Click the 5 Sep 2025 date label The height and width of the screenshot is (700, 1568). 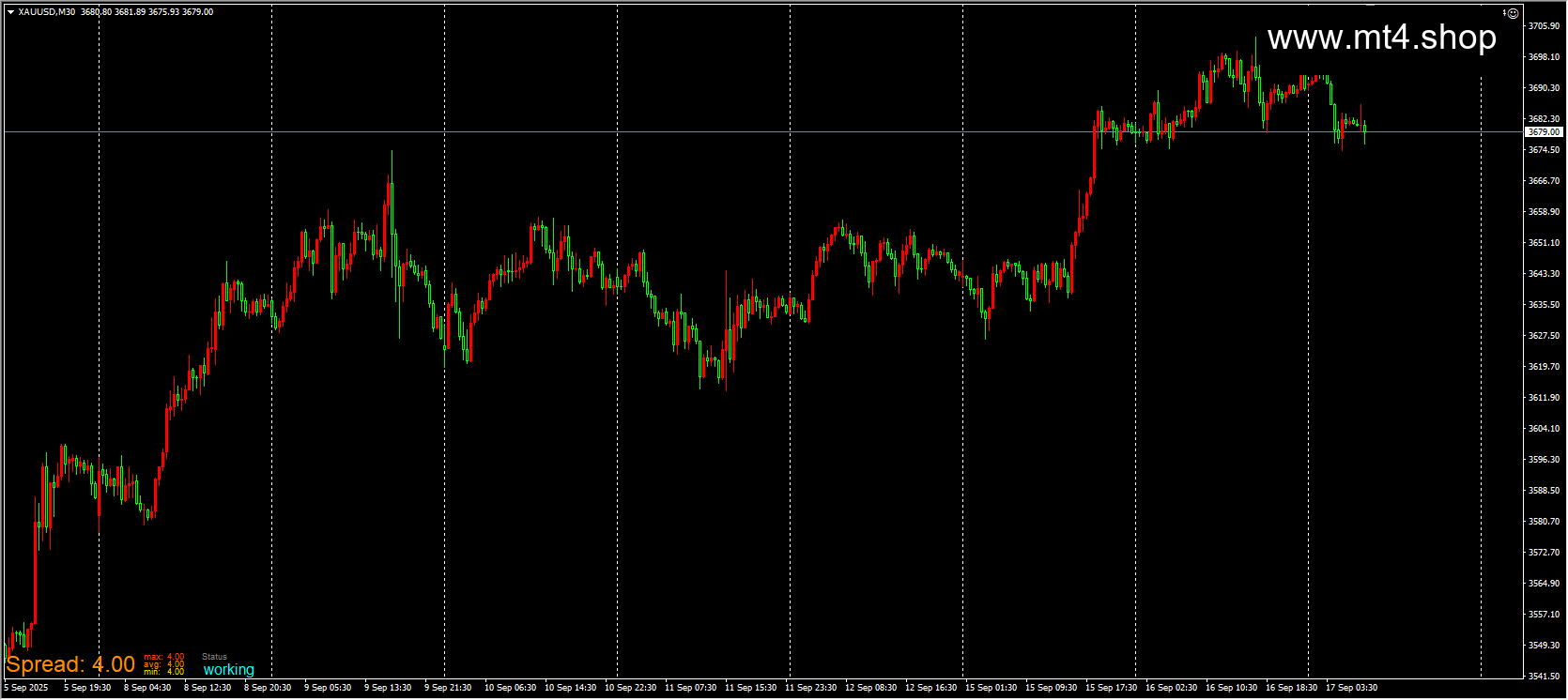26,688
